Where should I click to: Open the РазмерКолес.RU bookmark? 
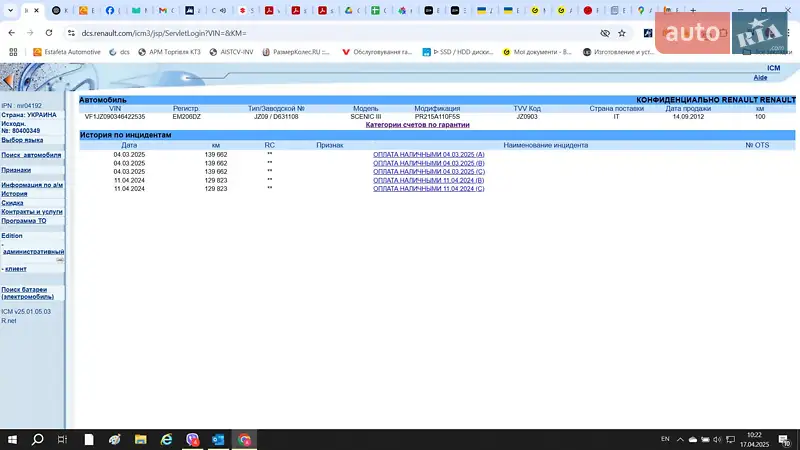(296, 51)
